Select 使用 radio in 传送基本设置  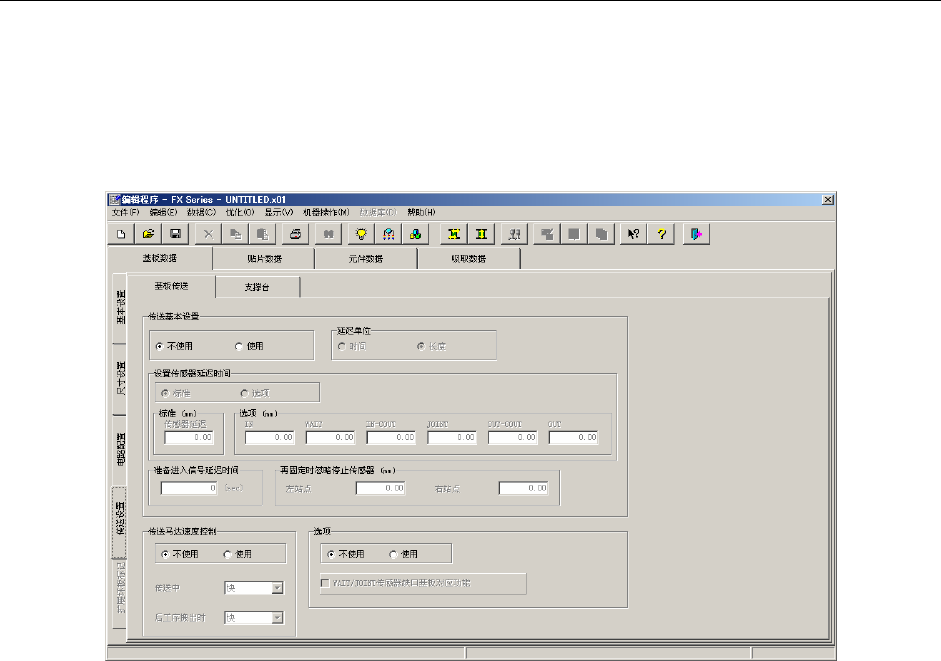239,346
